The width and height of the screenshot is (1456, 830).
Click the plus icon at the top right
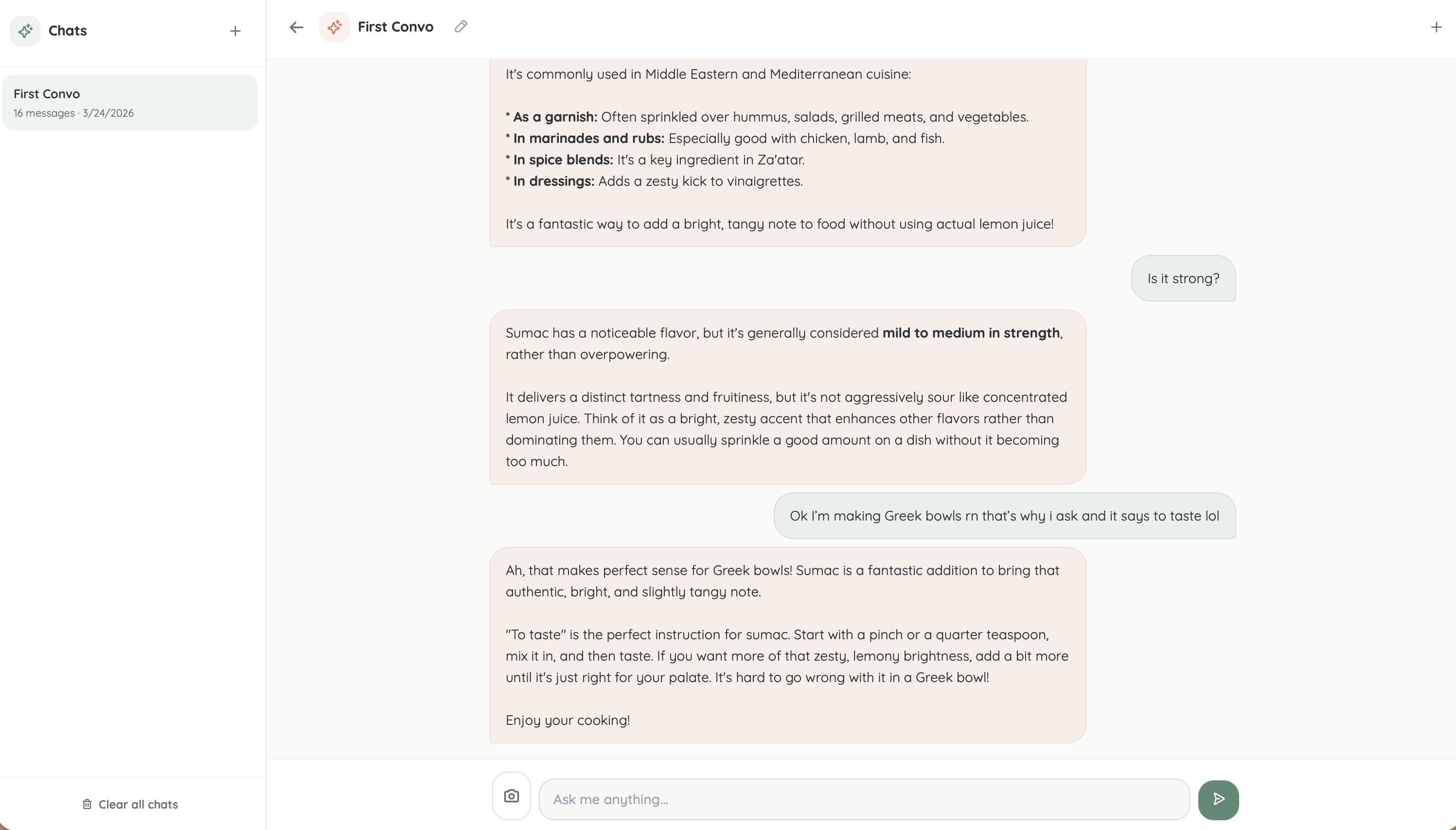1437,27
